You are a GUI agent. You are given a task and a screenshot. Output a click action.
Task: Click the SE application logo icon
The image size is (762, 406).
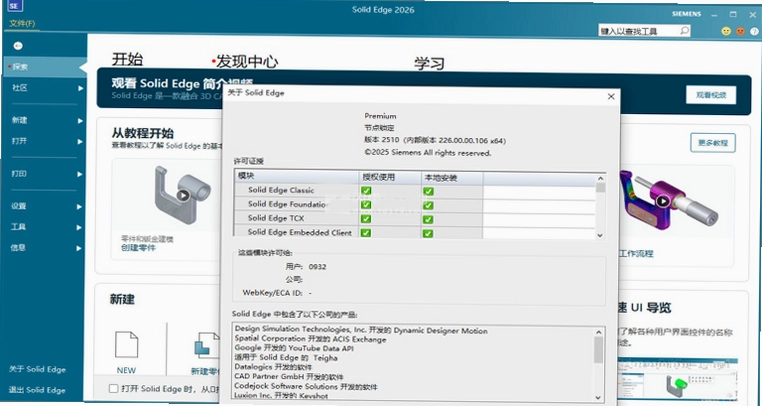pos(14,6)
